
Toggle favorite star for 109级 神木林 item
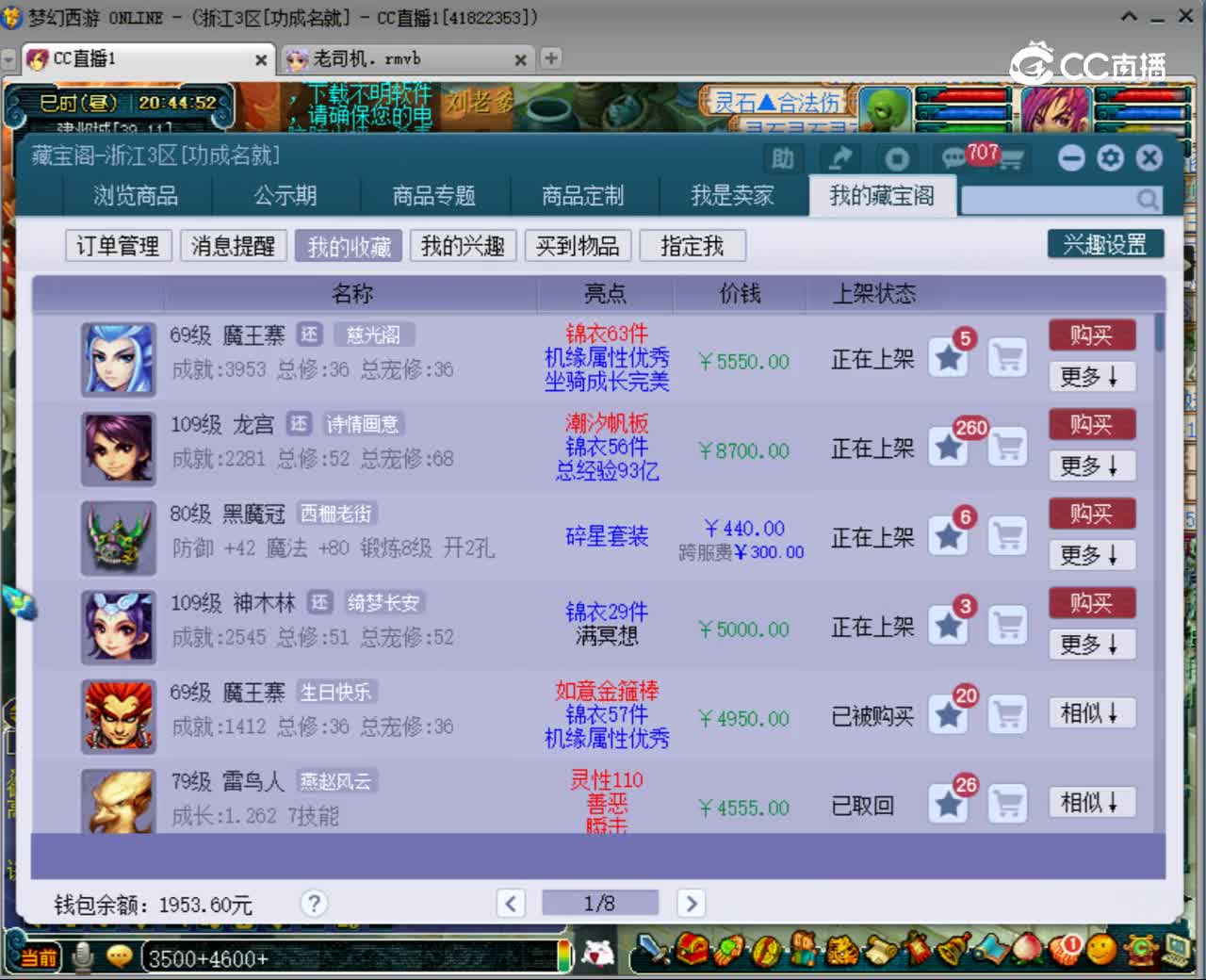[x=949, y=626]
